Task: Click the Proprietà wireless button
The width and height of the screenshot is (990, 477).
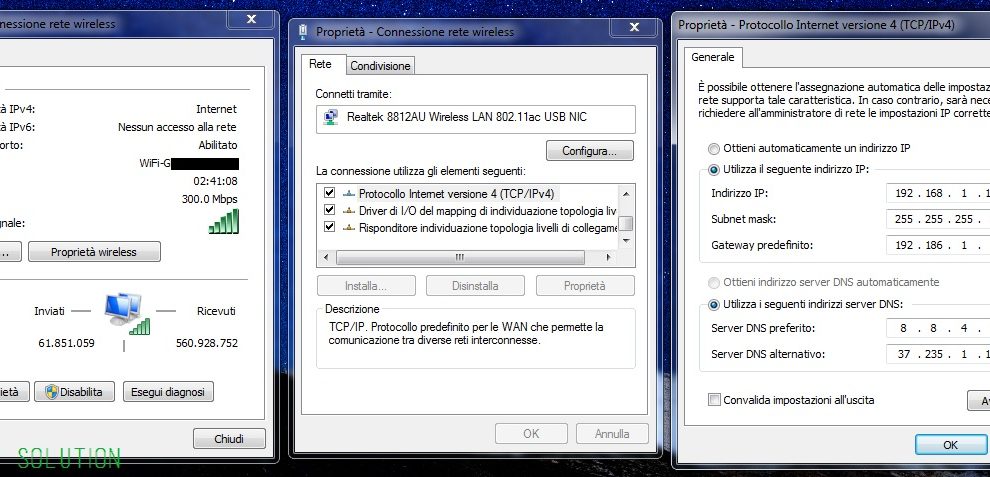Action: click(x=94, y=251)
